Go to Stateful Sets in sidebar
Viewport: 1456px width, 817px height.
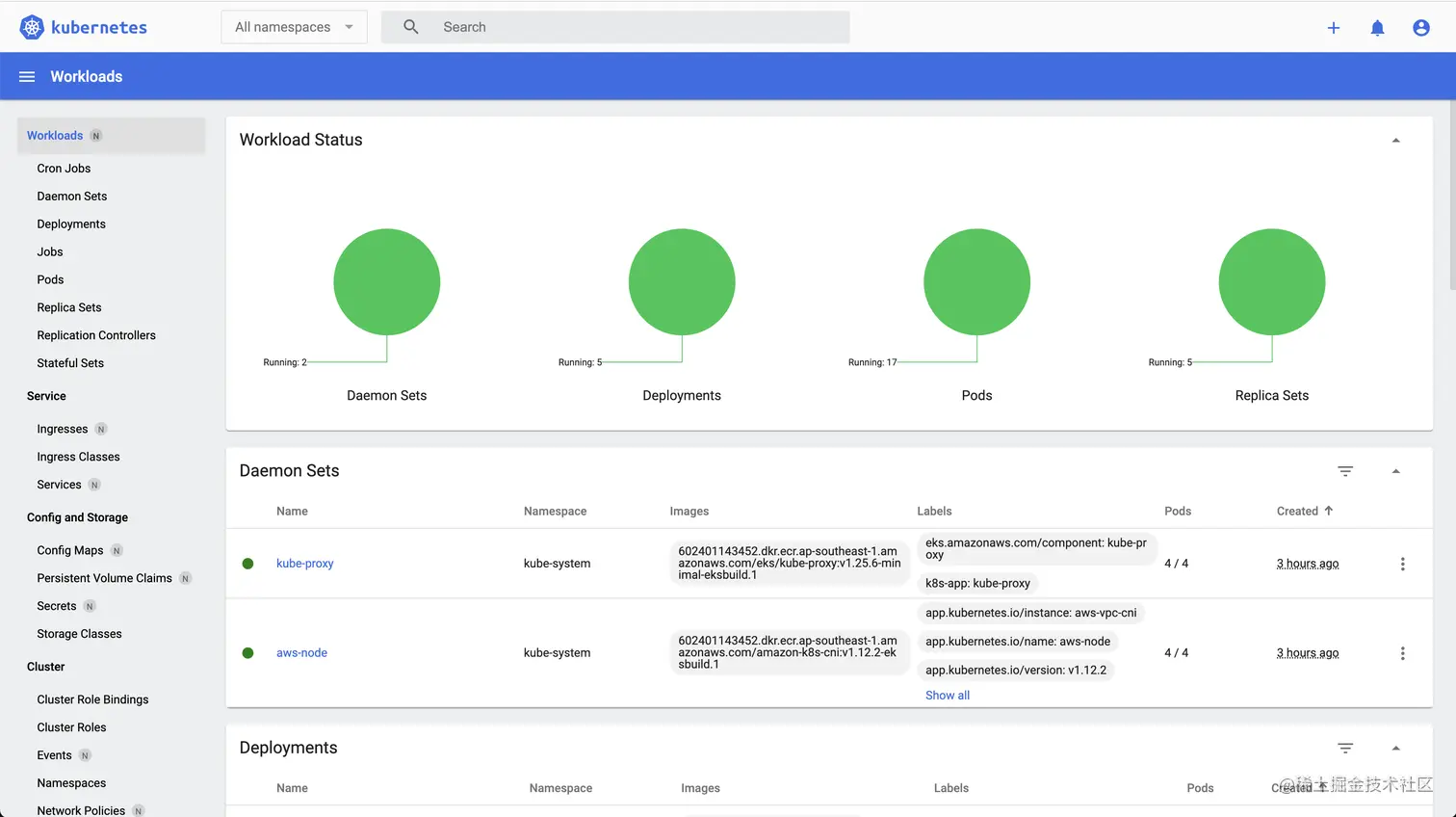[70, 364]
